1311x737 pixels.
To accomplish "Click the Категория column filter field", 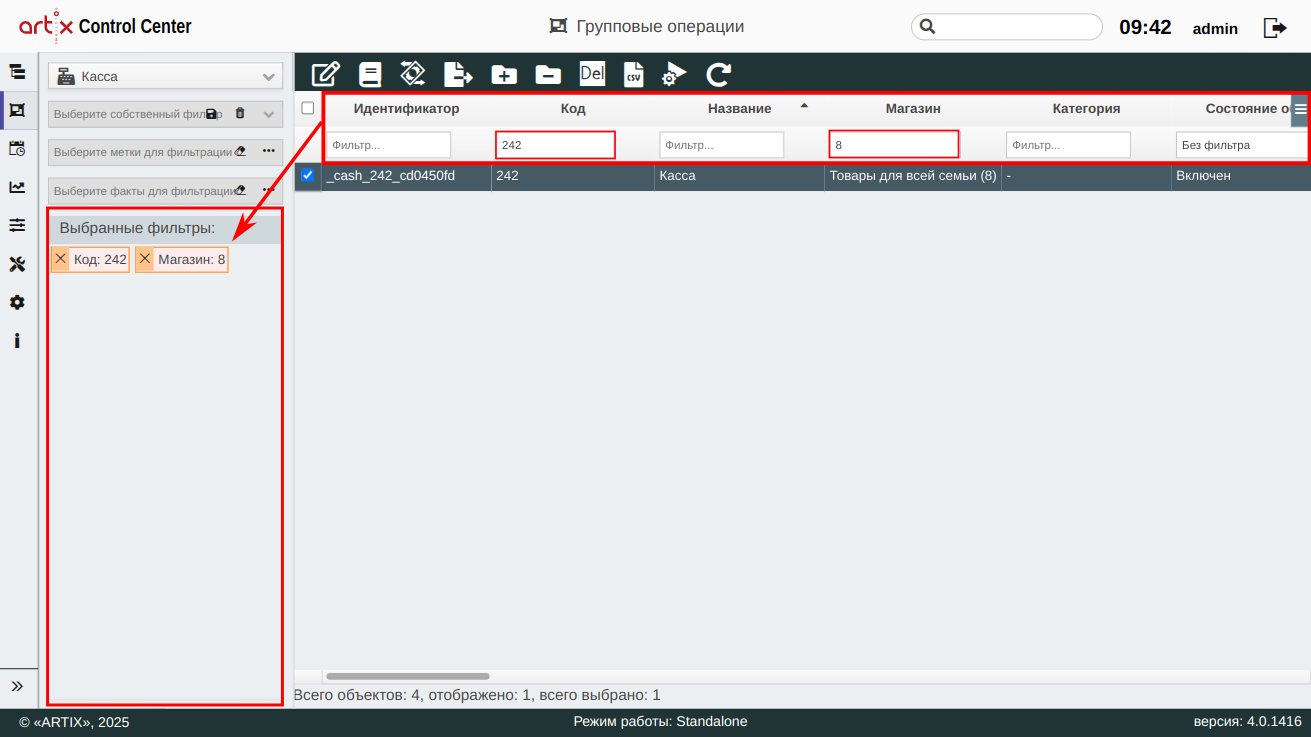I will (1067, 145).
